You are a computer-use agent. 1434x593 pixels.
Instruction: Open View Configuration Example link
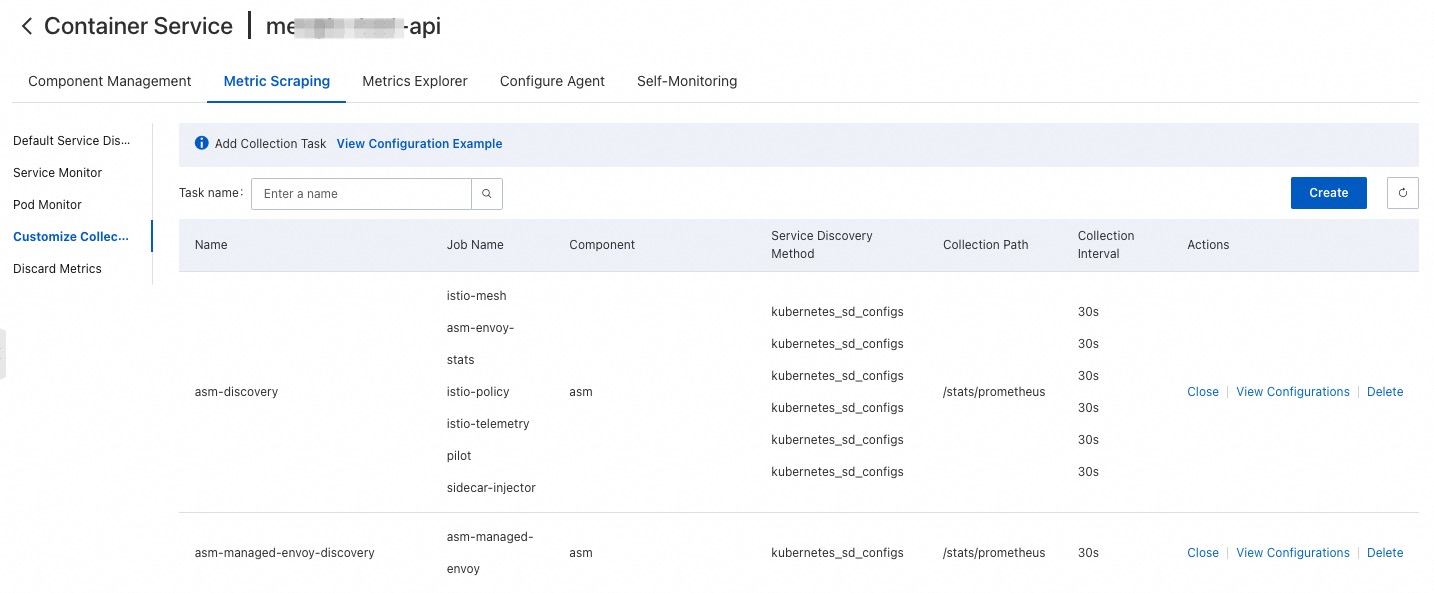pyautogui.click(x=419, y=144)
